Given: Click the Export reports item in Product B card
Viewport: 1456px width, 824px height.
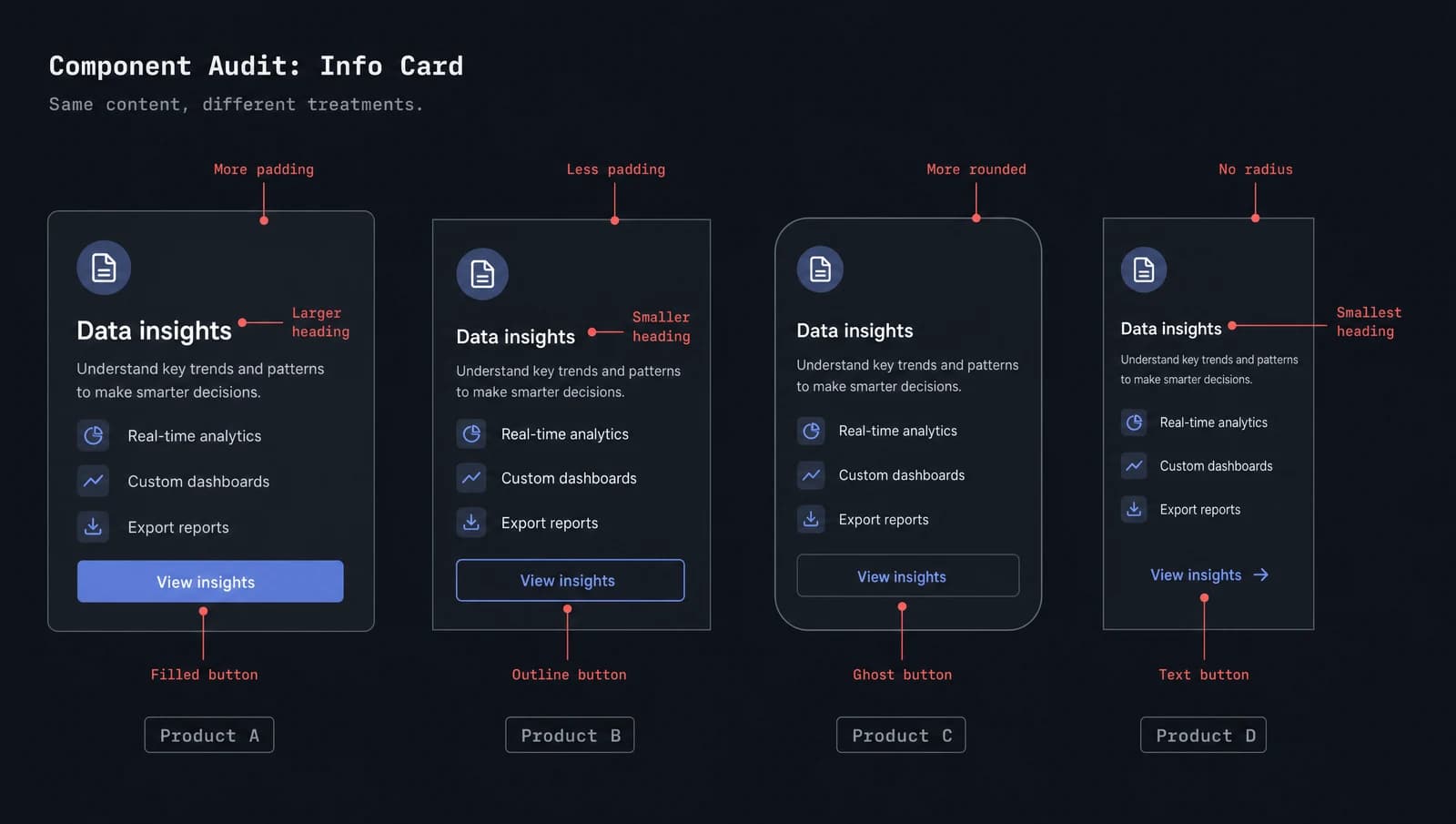Looking at the screenshot, I should point(528,523).
